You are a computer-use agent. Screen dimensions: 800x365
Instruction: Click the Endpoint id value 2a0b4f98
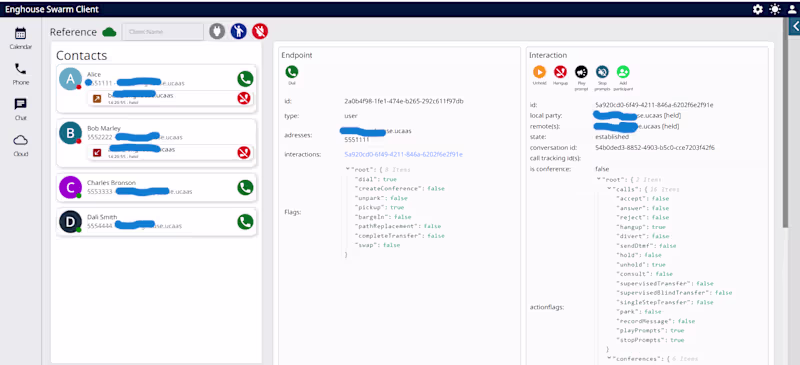[404, 102]
